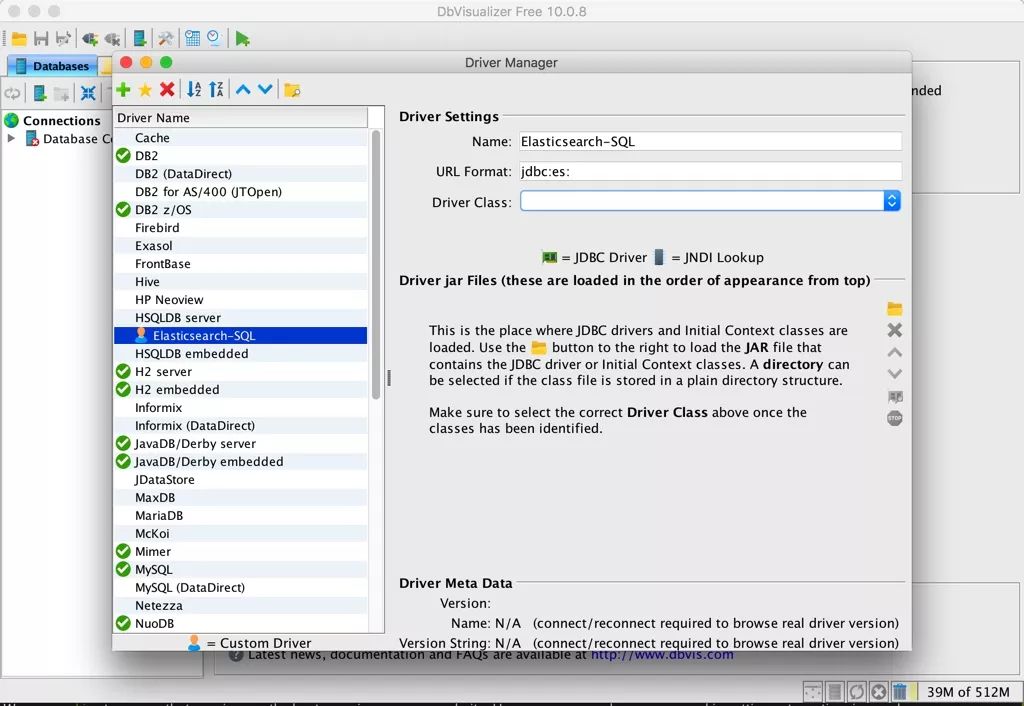Sort driver list descending Z to A
The image size is (1024, 706).
point(216,90)
